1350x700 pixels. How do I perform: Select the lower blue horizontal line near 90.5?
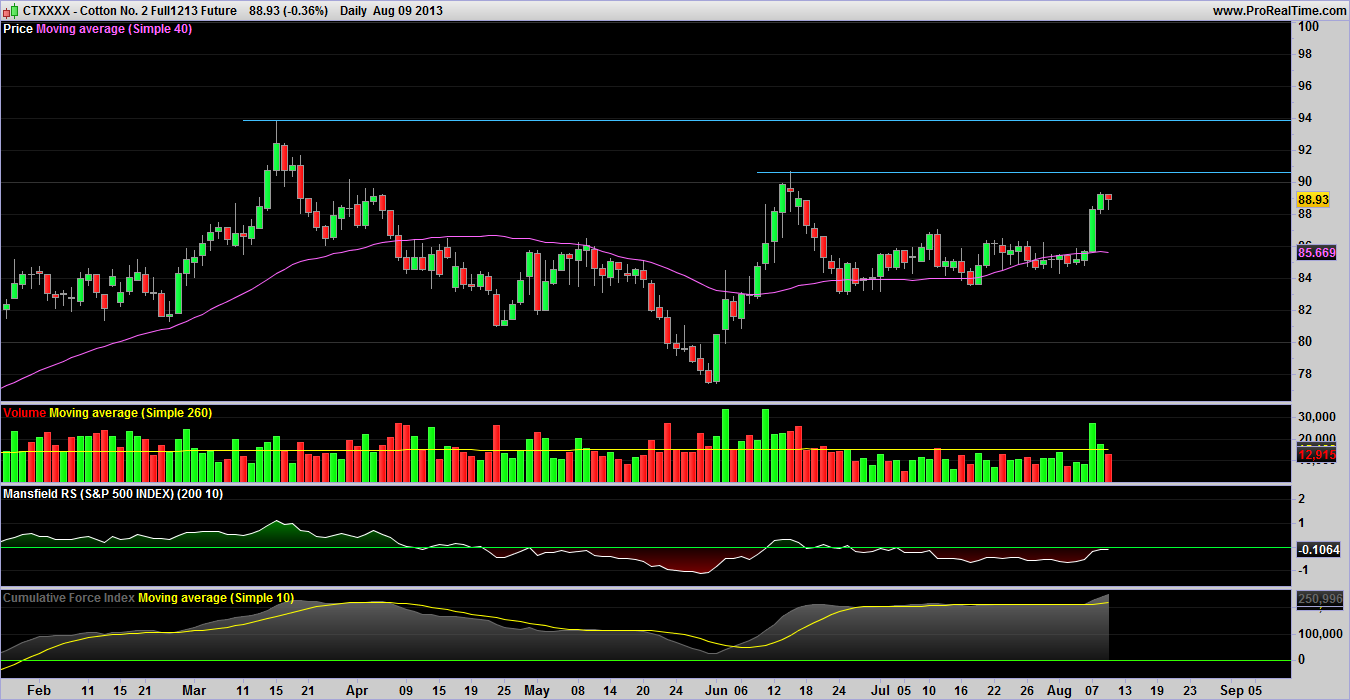pyautogui.click(x=1022, y=173)
